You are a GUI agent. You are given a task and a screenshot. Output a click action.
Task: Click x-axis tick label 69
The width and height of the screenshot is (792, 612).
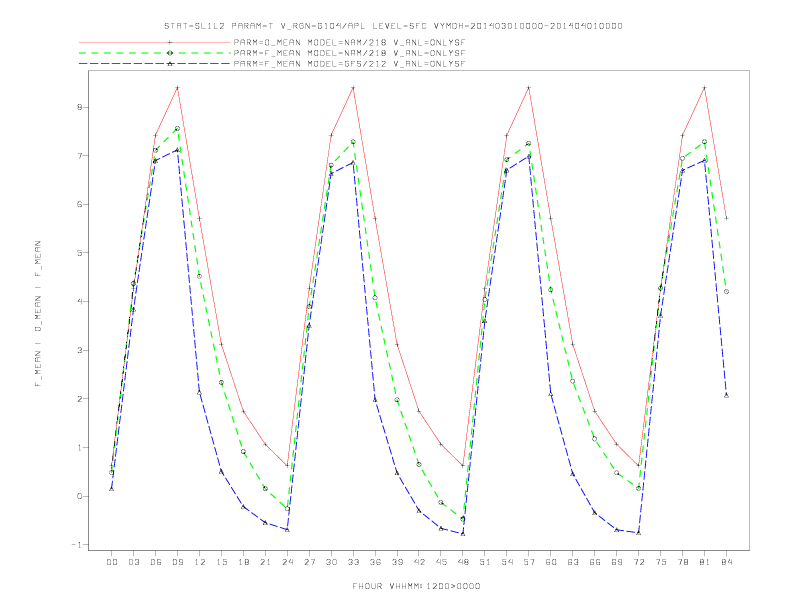[x=617, y=562]
